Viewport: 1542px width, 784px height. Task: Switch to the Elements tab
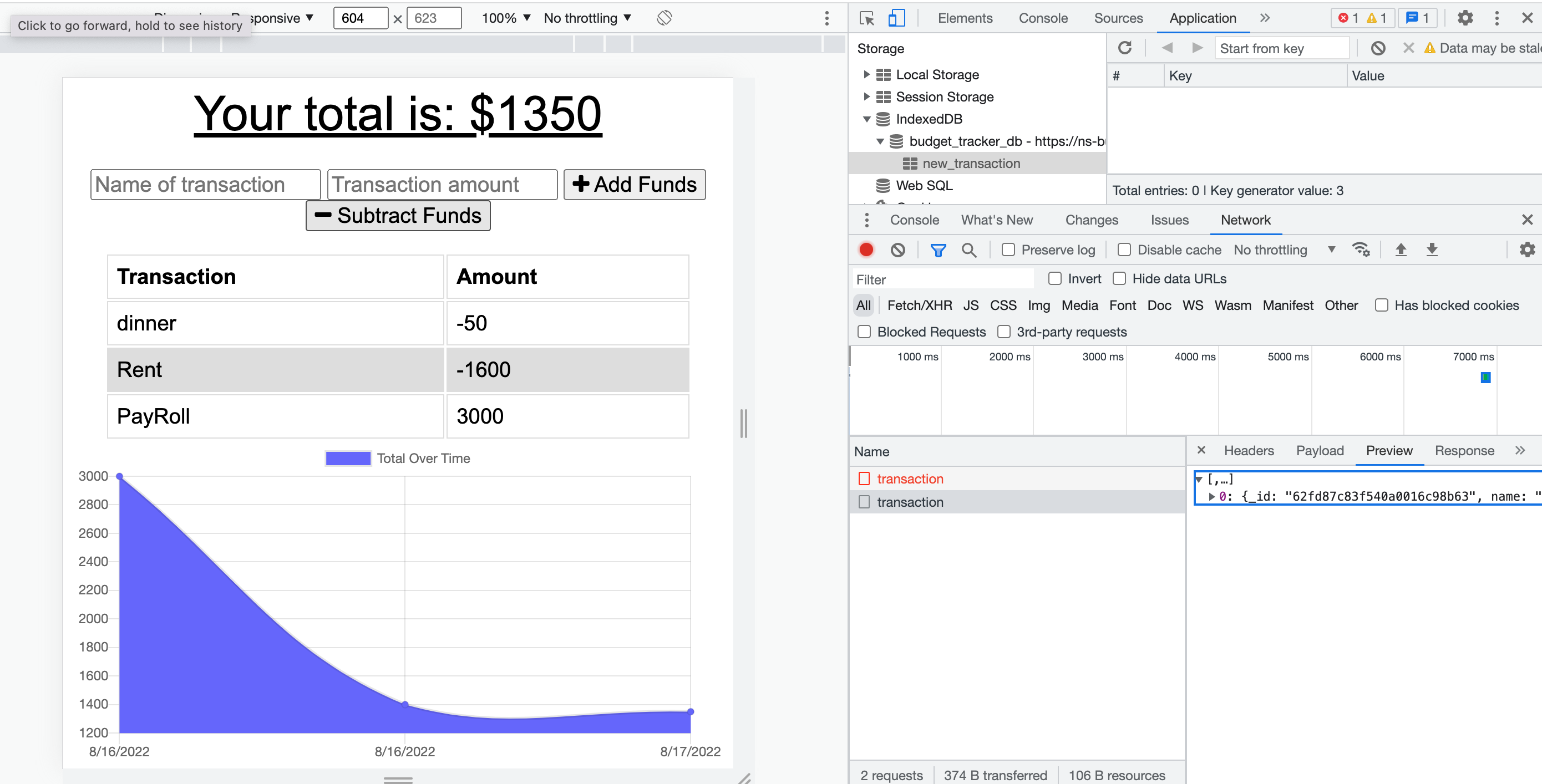click(x=964, y=18)
